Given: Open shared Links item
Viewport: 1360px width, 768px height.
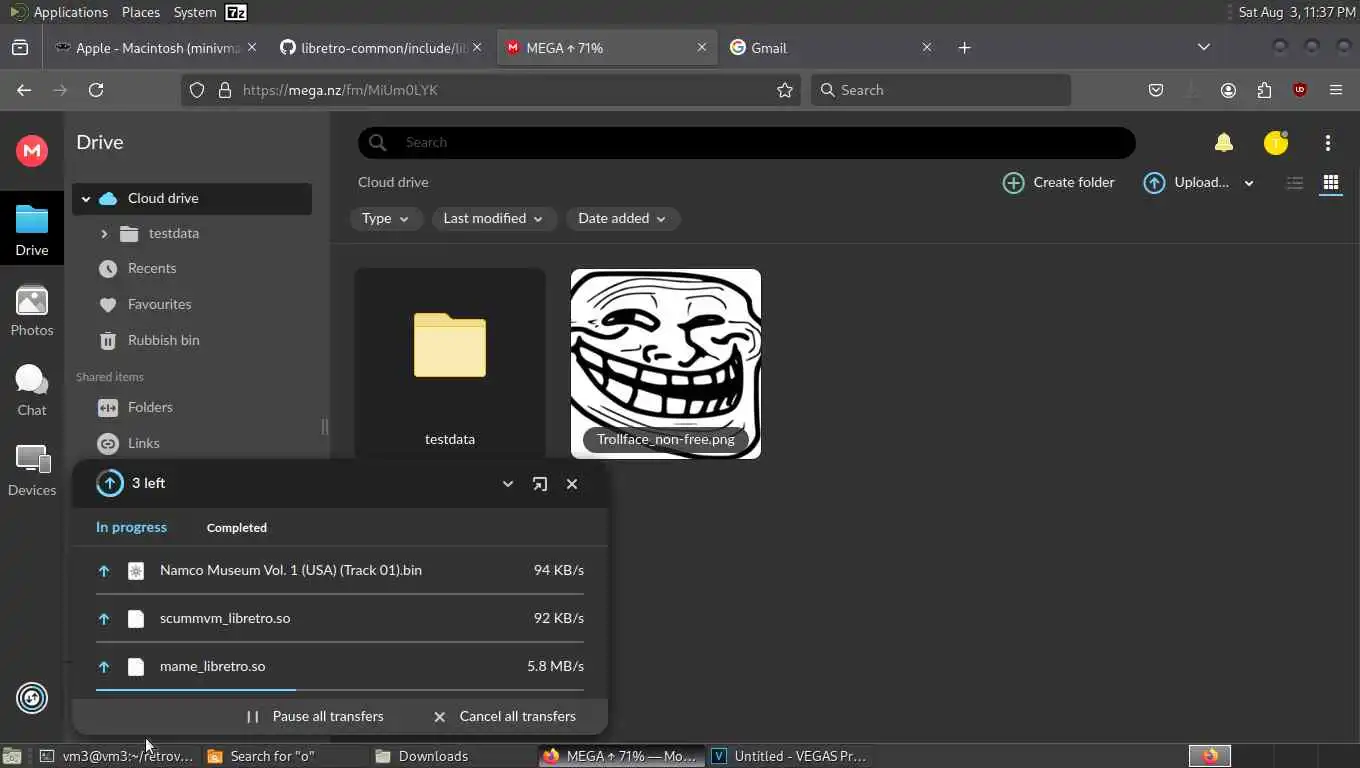Looking at the screenshot, I should (x=143, y=444).
